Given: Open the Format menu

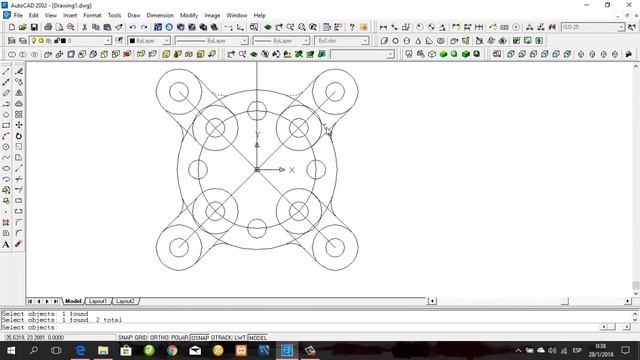Looking at the screenshot, I should click(x=92, y=16).
